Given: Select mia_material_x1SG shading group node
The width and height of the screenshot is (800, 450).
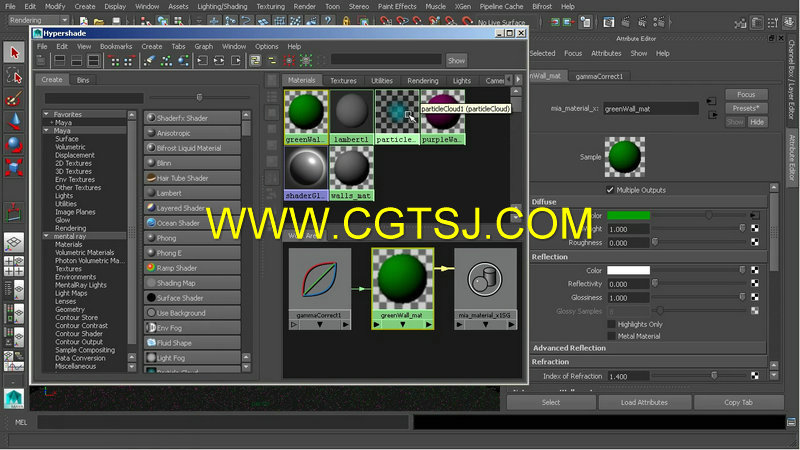Looking at the screenshot, I should [x=485, y=288].
